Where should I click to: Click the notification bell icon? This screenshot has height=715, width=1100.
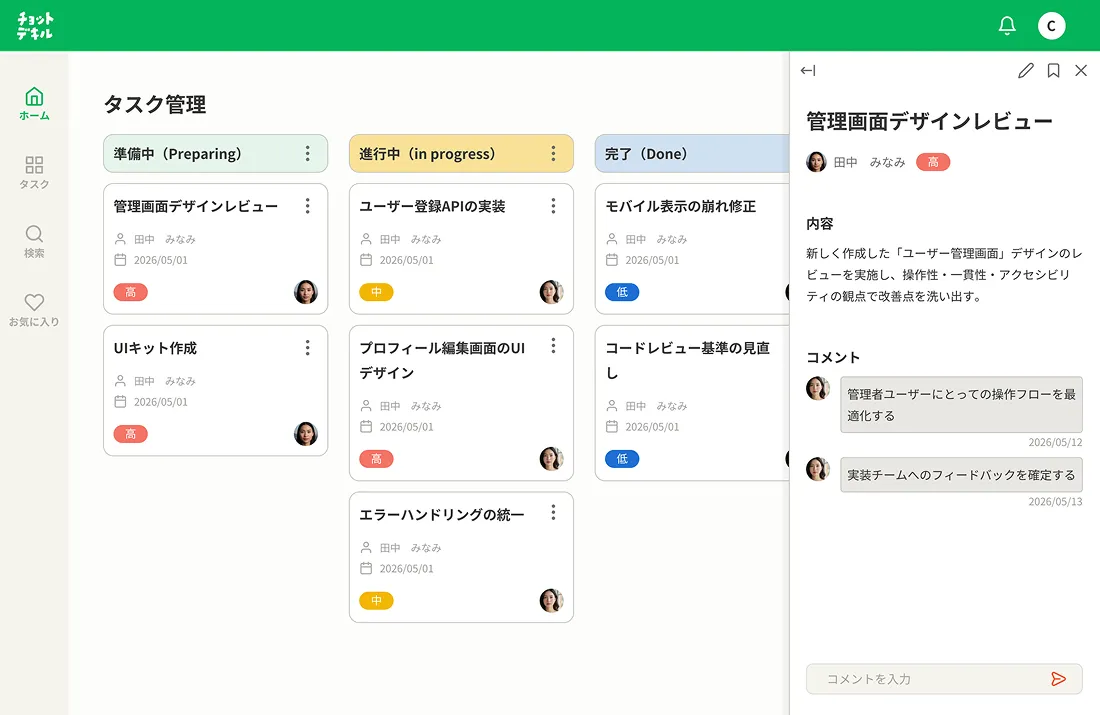pyautogui.click(x=1007, y=26)
